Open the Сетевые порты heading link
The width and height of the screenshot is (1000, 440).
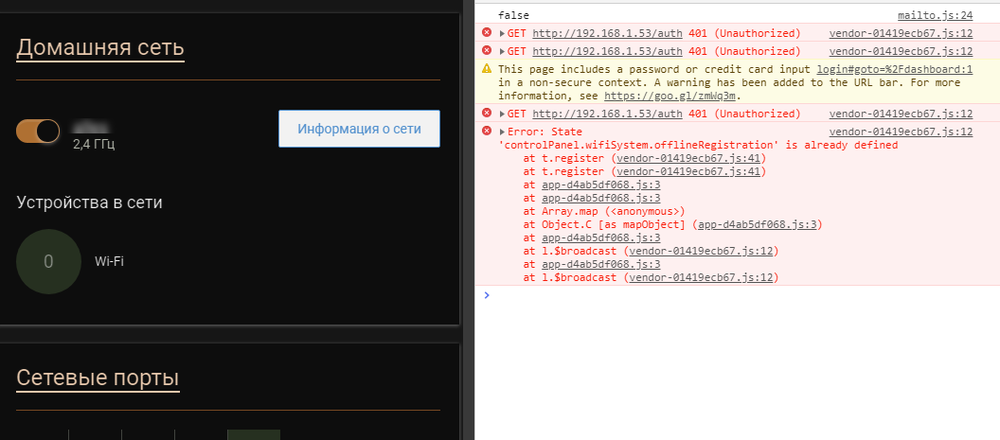(x=98, y=378)
